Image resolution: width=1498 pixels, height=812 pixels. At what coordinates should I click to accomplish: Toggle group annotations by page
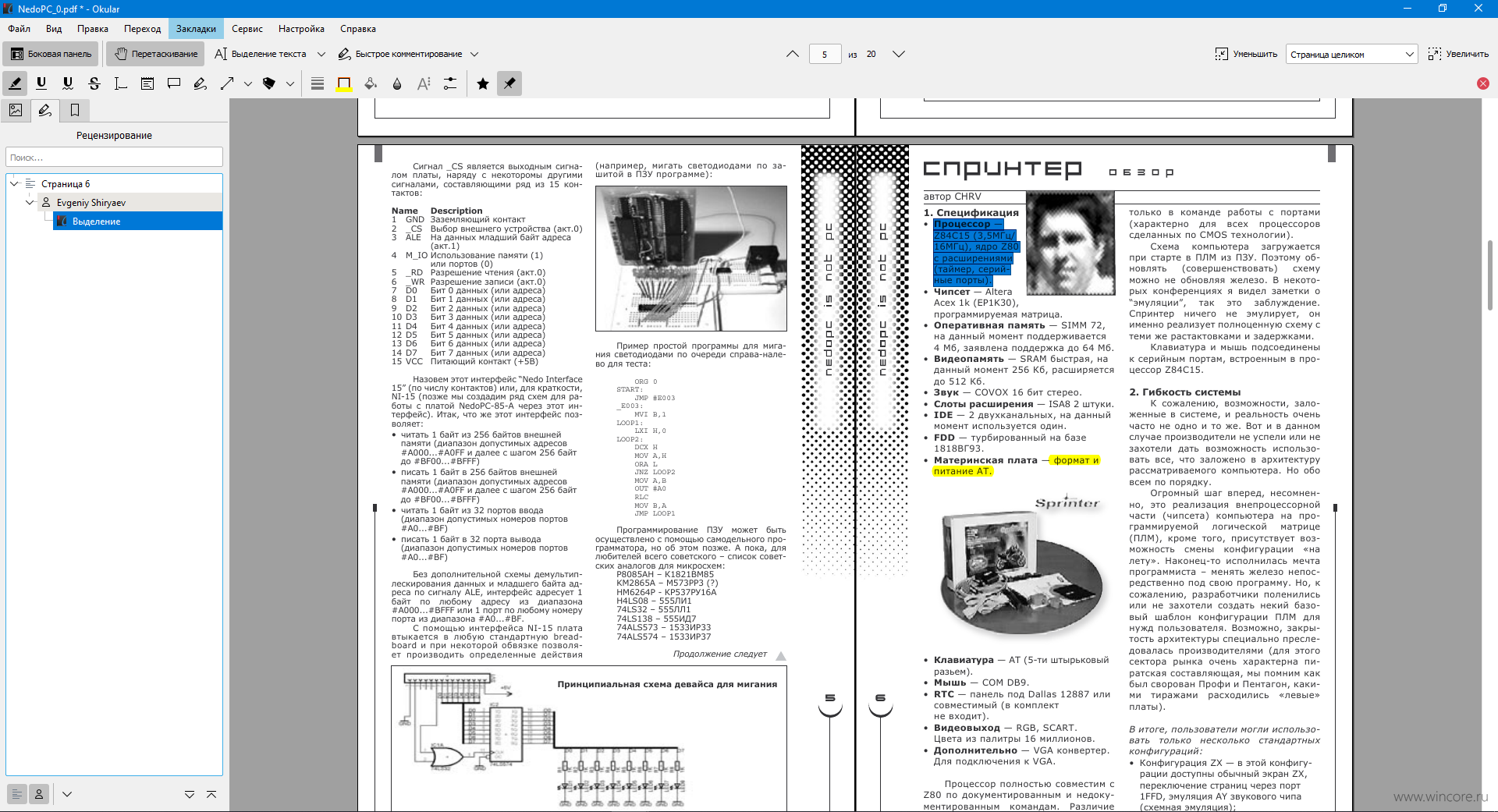(17, 793)
